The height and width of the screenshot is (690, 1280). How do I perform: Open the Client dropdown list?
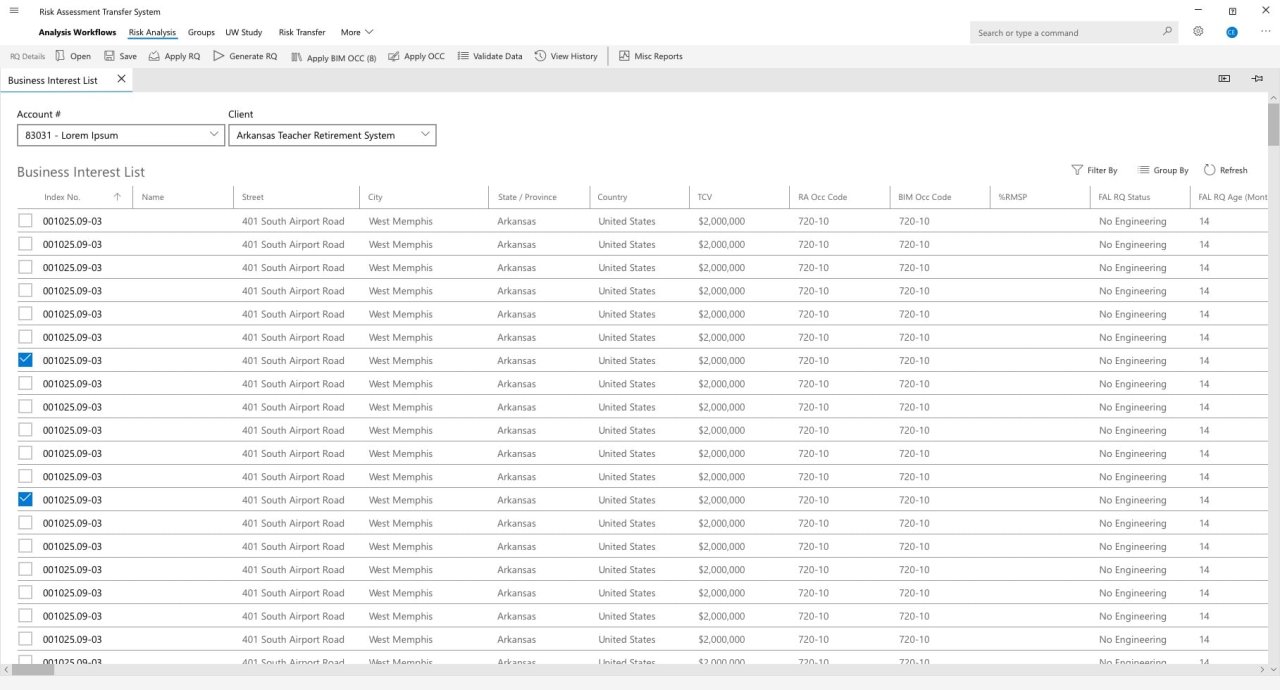(x=425, y=134)
